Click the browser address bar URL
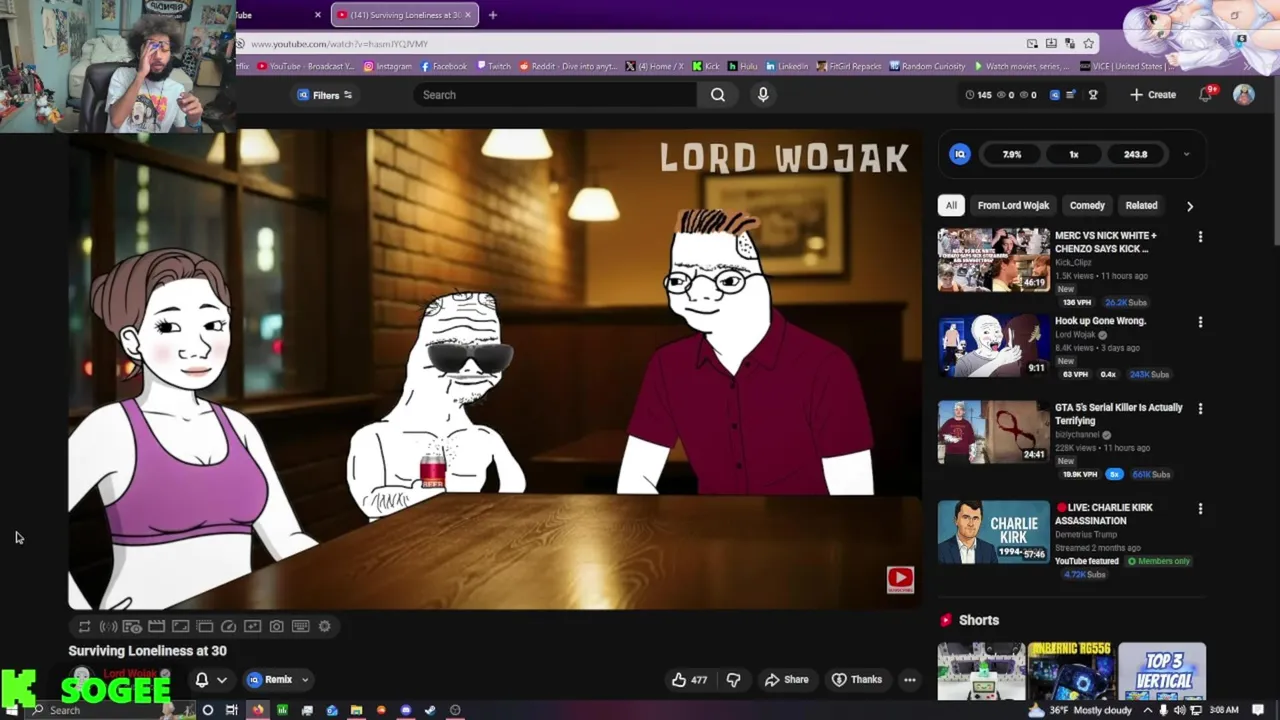 click(339, 44)
